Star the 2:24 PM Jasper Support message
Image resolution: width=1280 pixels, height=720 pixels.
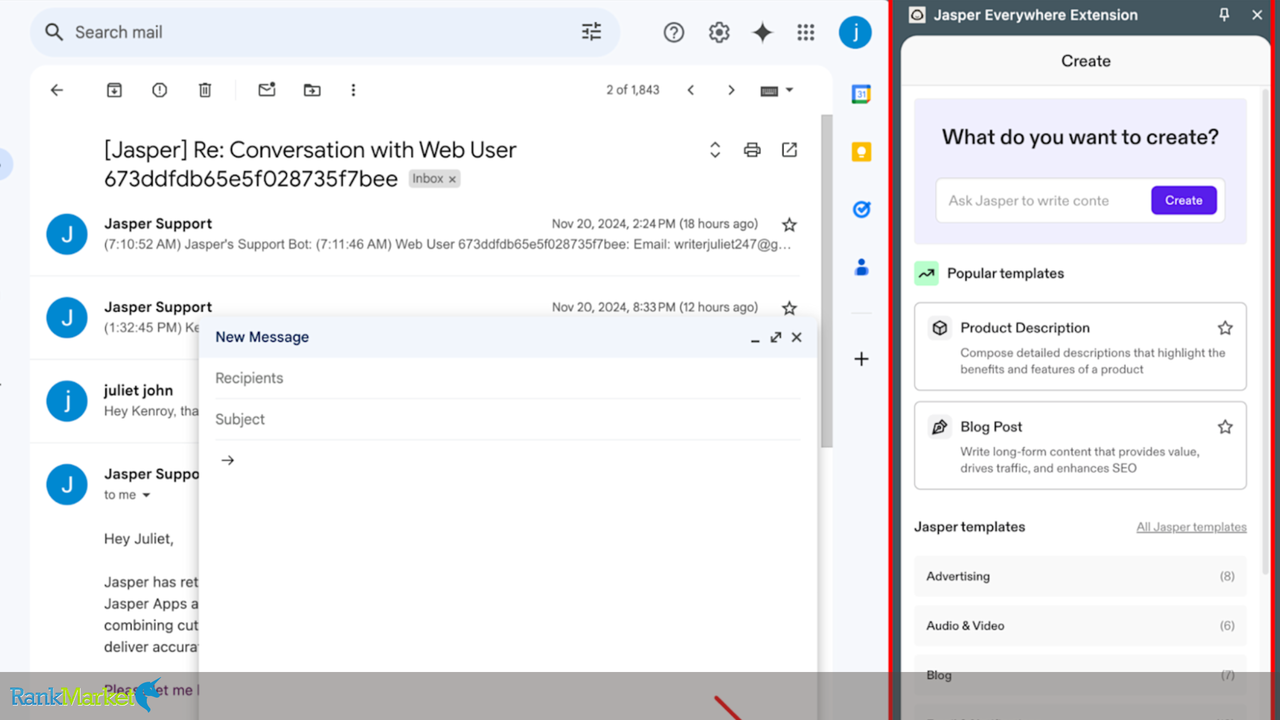coord(789,224)
